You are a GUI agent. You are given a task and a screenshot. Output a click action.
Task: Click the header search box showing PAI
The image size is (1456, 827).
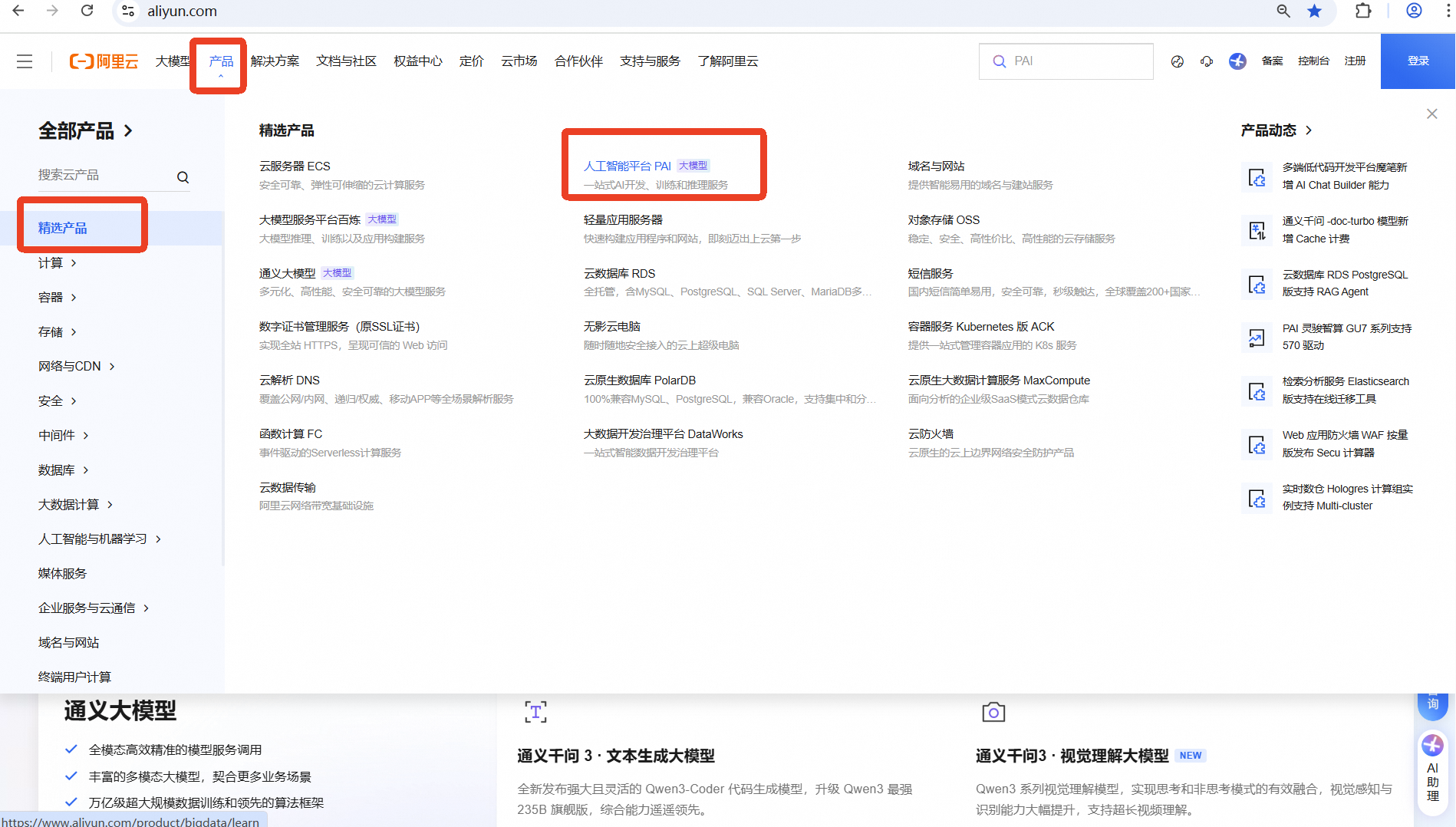[1066, 61]
